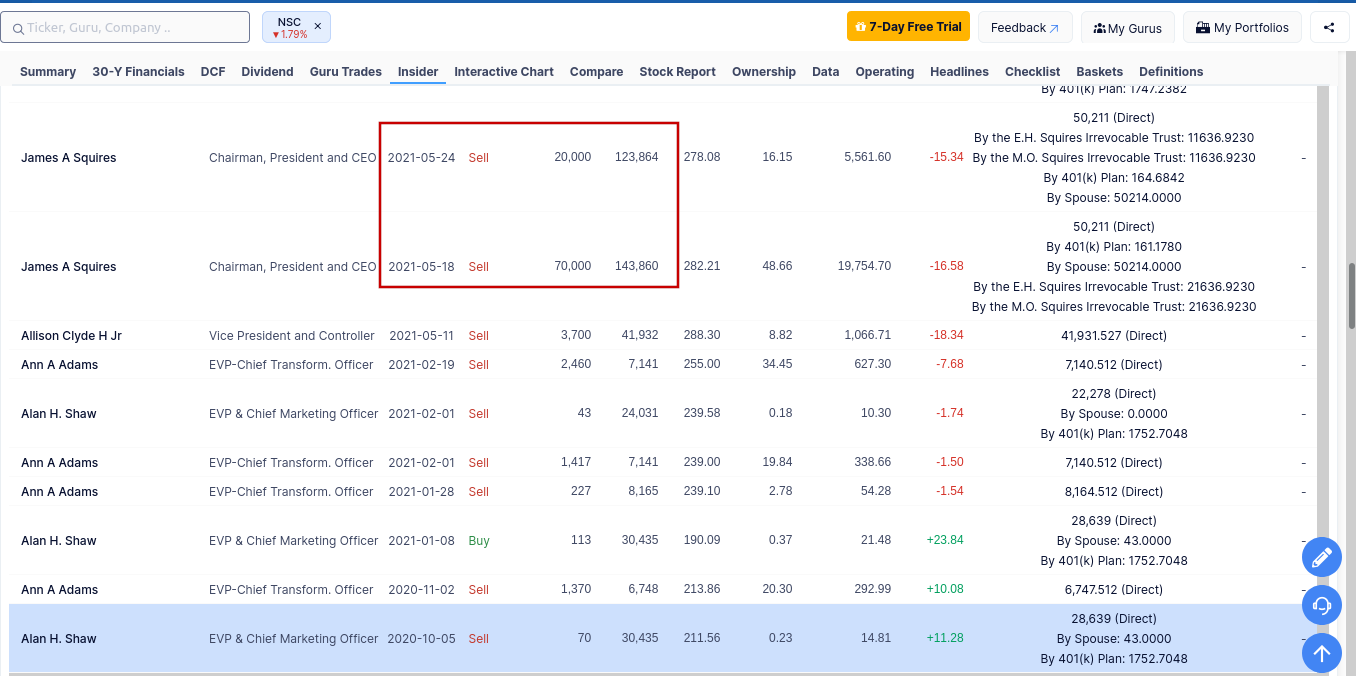The height and width of the screenshot is (676, 1356).
Task: Open the DCF tab
Action: point(213,72)
